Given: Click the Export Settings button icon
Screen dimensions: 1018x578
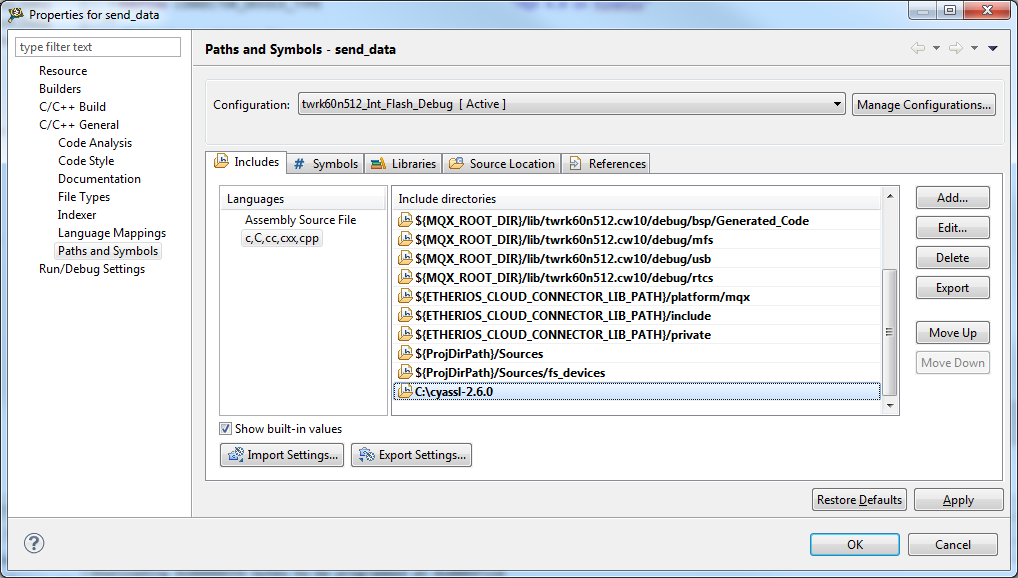Looking at the screenshot, I should click(367, 455).
